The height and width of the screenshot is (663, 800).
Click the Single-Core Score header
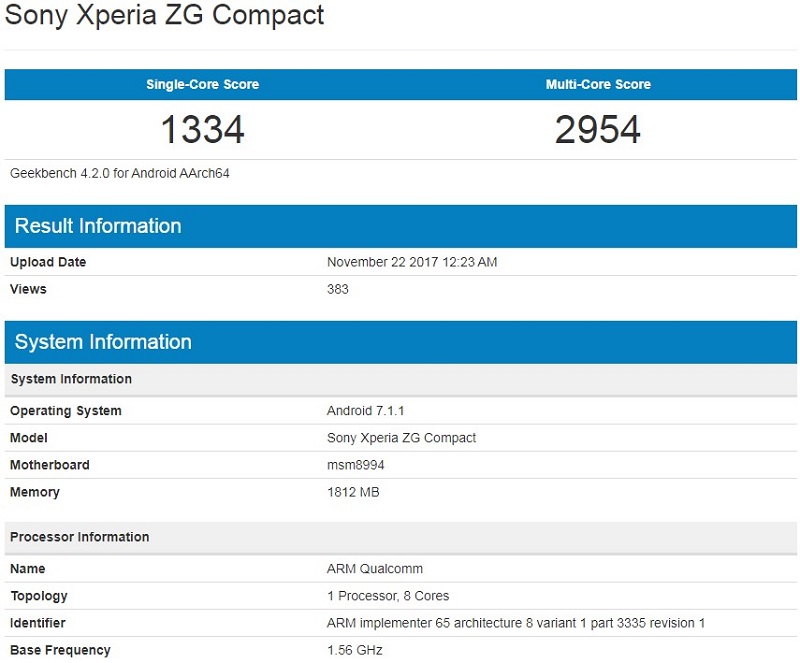[x=202, y=85]
